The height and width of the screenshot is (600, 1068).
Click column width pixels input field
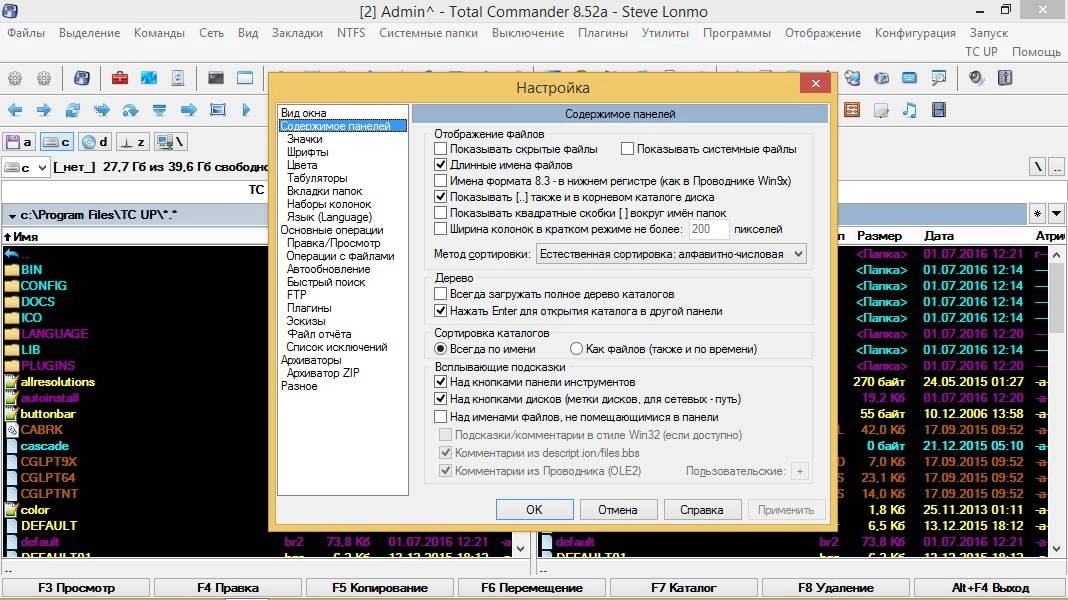tap(708, 230)
